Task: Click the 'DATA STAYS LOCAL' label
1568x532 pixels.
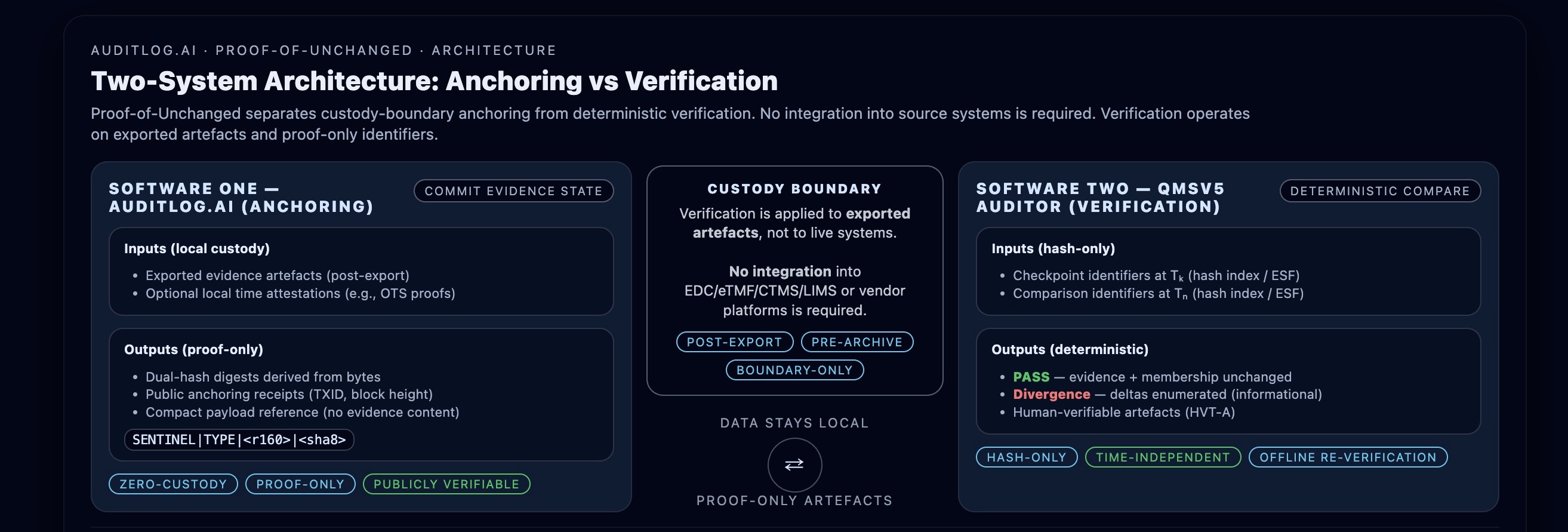Action: pos(794,423)
